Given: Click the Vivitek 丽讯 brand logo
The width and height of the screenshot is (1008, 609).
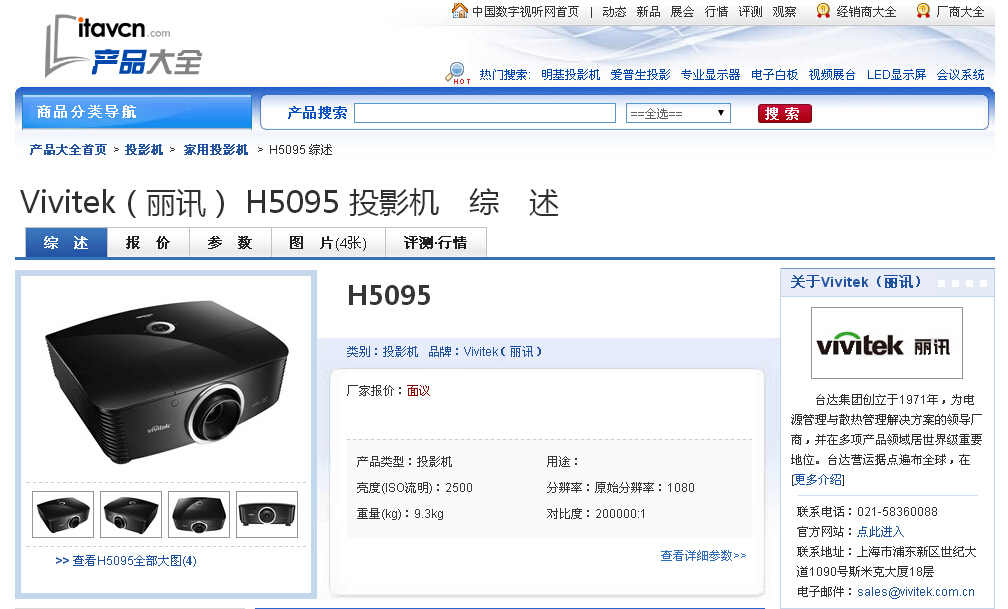Looking at the screenshot, I should click(886, 343).
